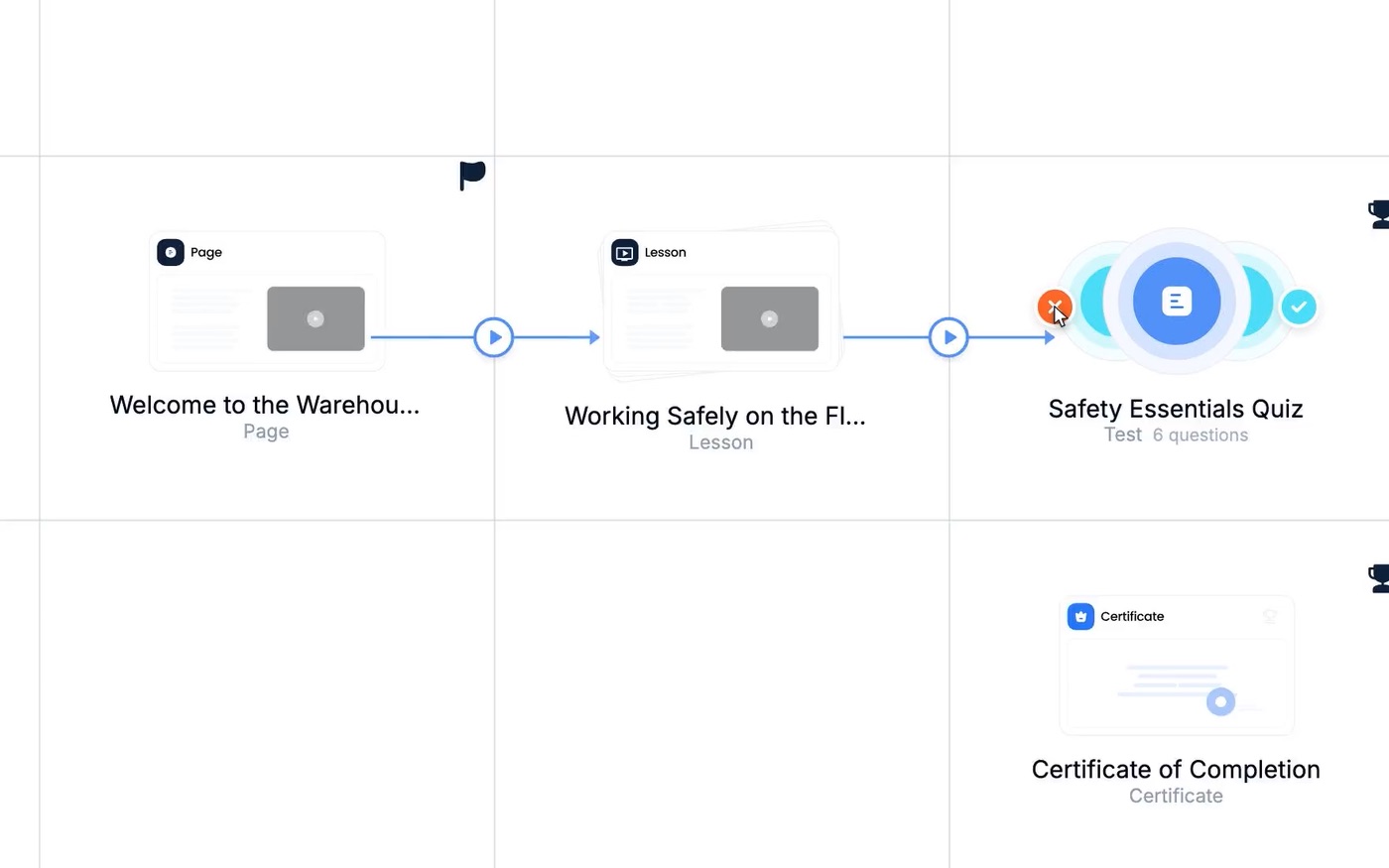Click the trophy icon beside the certificate row

[x=1379, y=578]
